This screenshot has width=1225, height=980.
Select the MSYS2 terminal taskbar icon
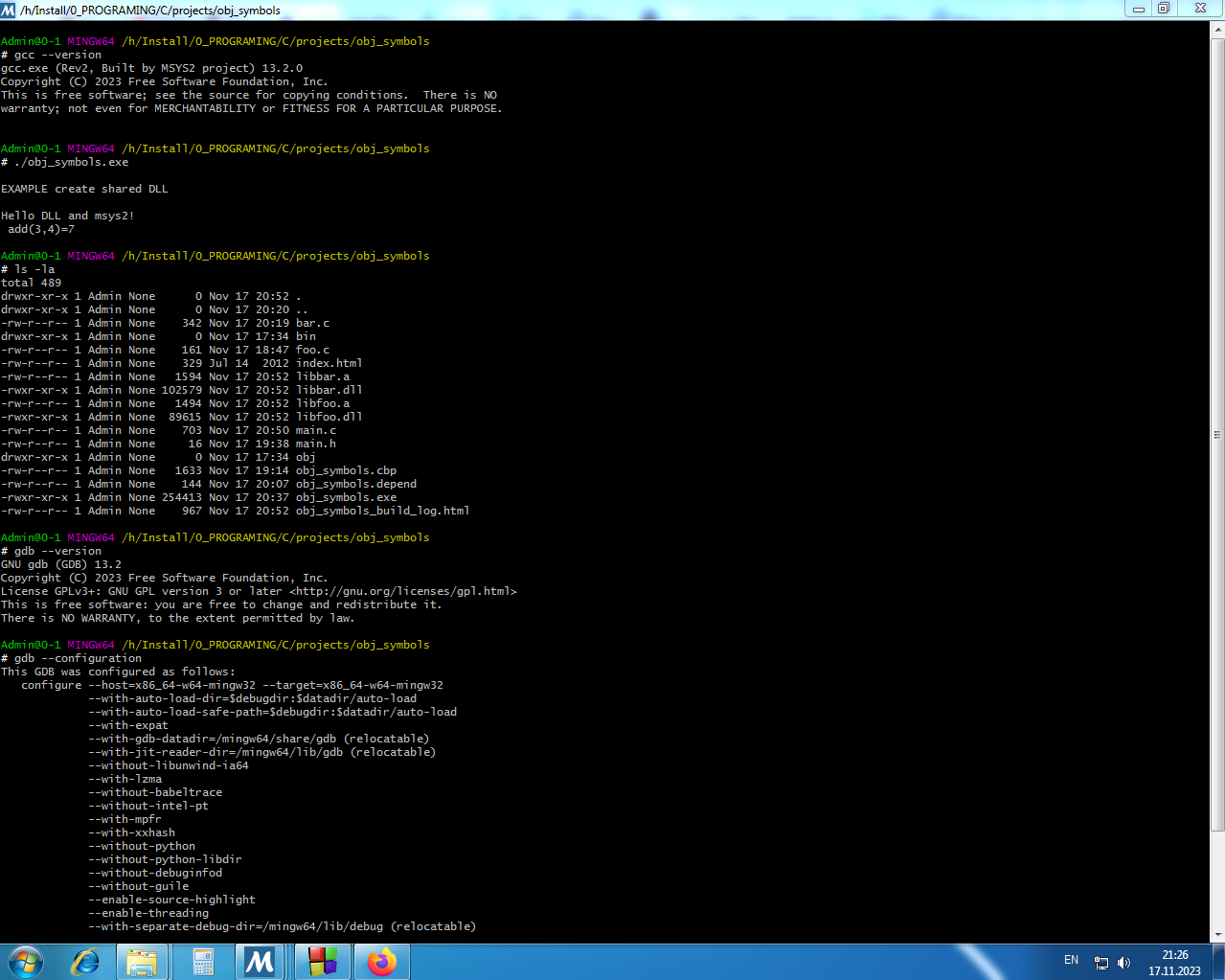tap(260, 962)
